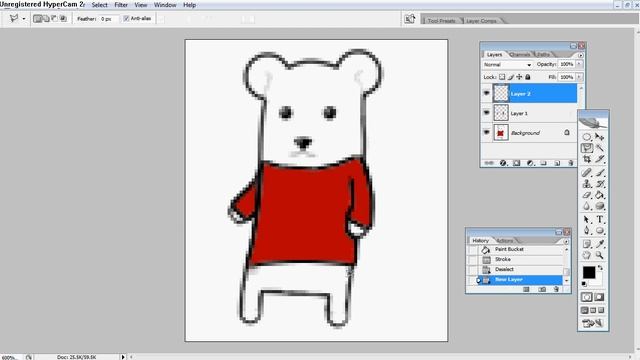Toggle lock transparent pixels
The height and width of the screenshot is (360, 640).
(502, 77)
